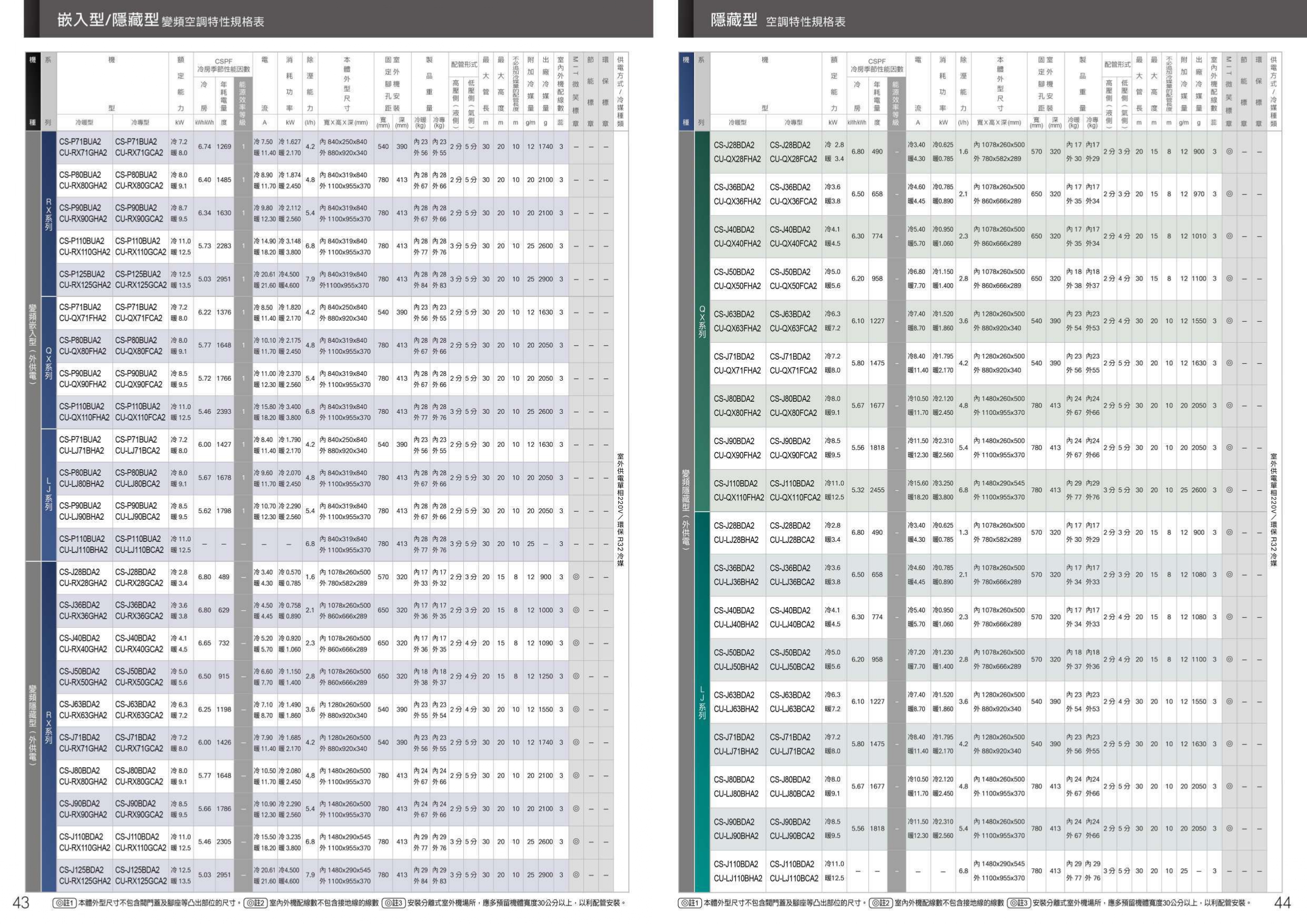Click the page 43 title 嵌入型/隱藏型 變頻空調特性規格表
The height and width of the screenshot is (924, 1307).
tap(161, 20)
